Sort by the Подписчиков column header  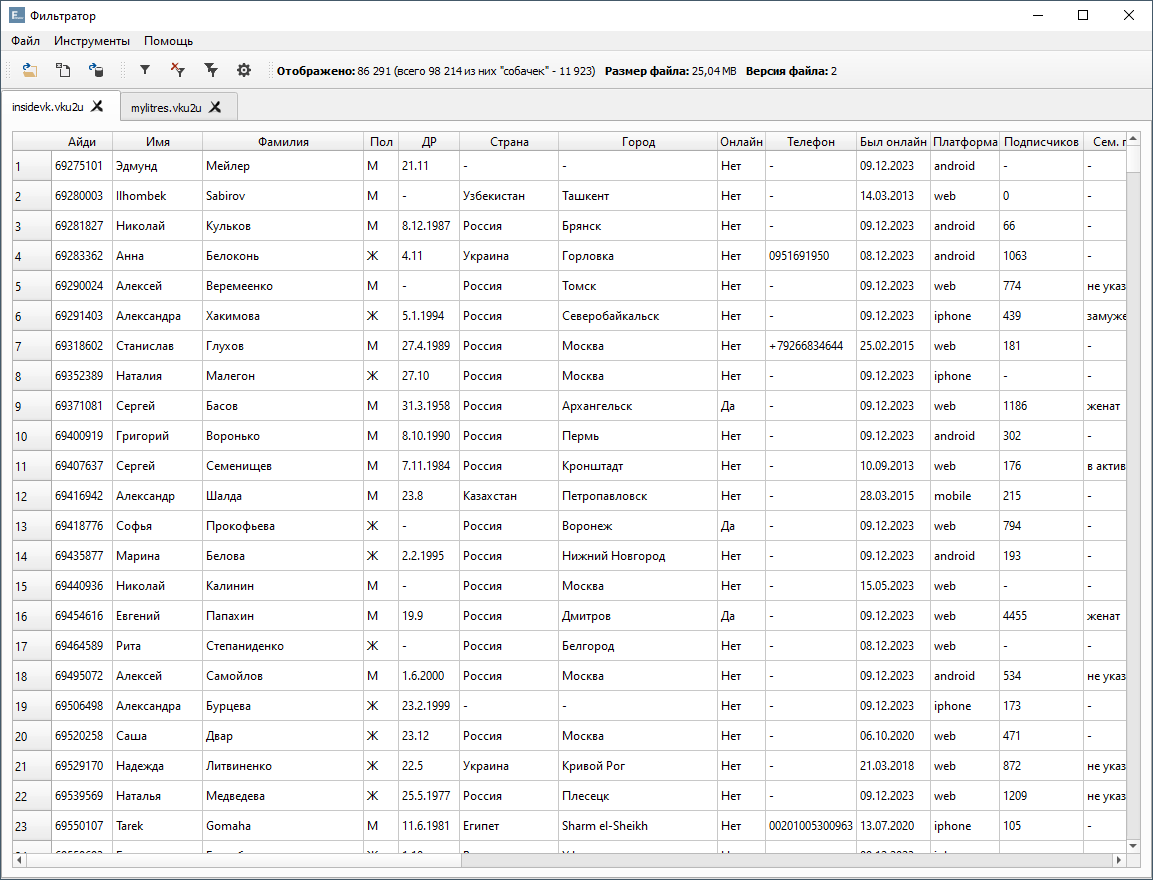[1041, 142]
